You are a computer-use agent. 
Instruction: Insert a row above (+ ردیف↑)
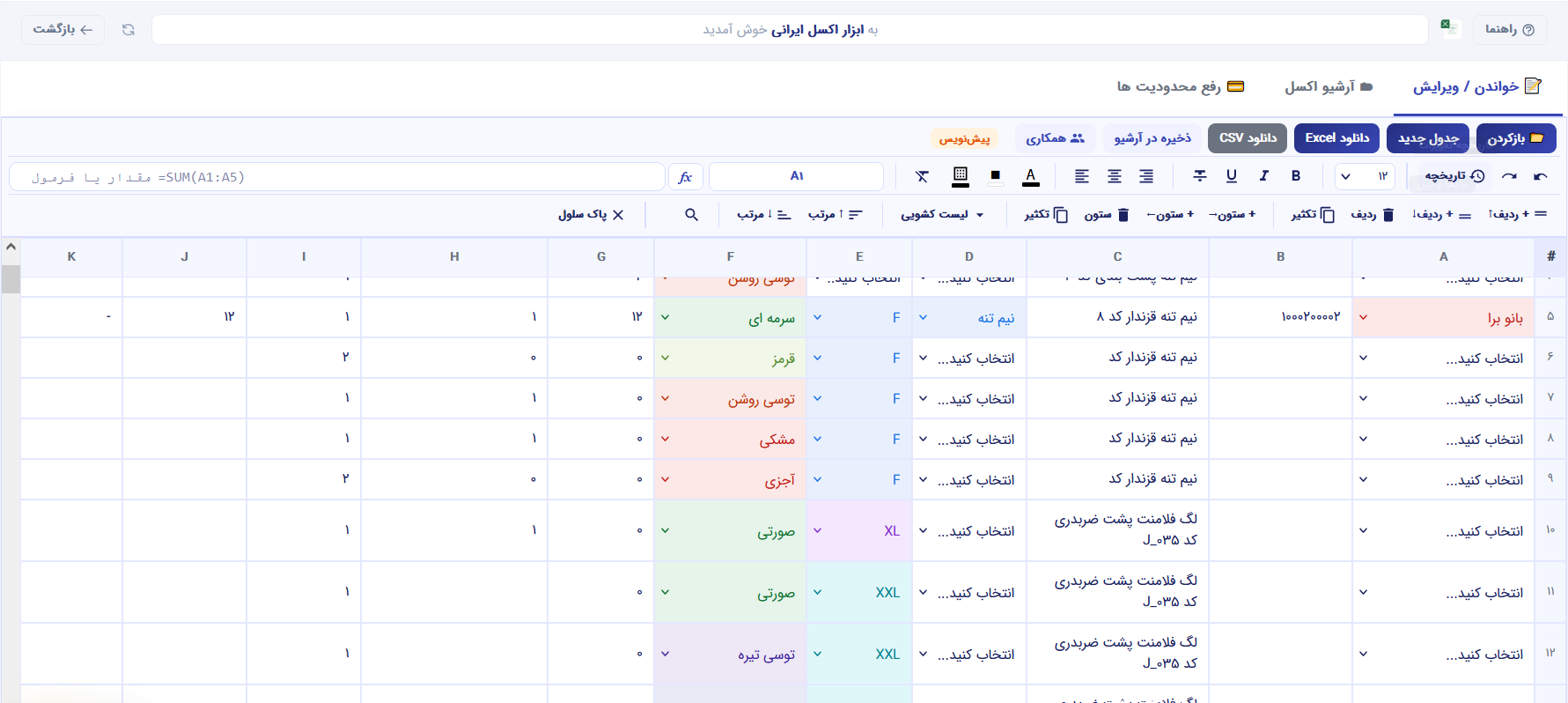tap(1518, 214)
